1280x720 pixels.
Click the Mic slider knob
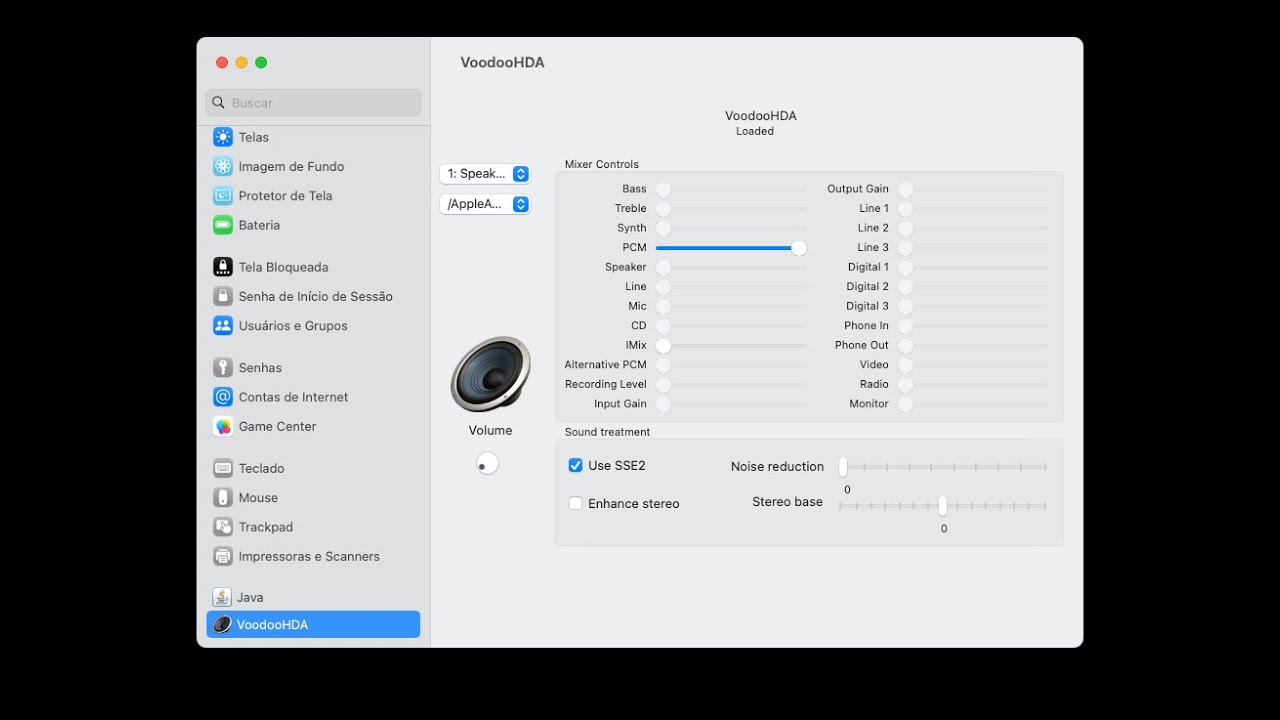(x=663, y=306)
